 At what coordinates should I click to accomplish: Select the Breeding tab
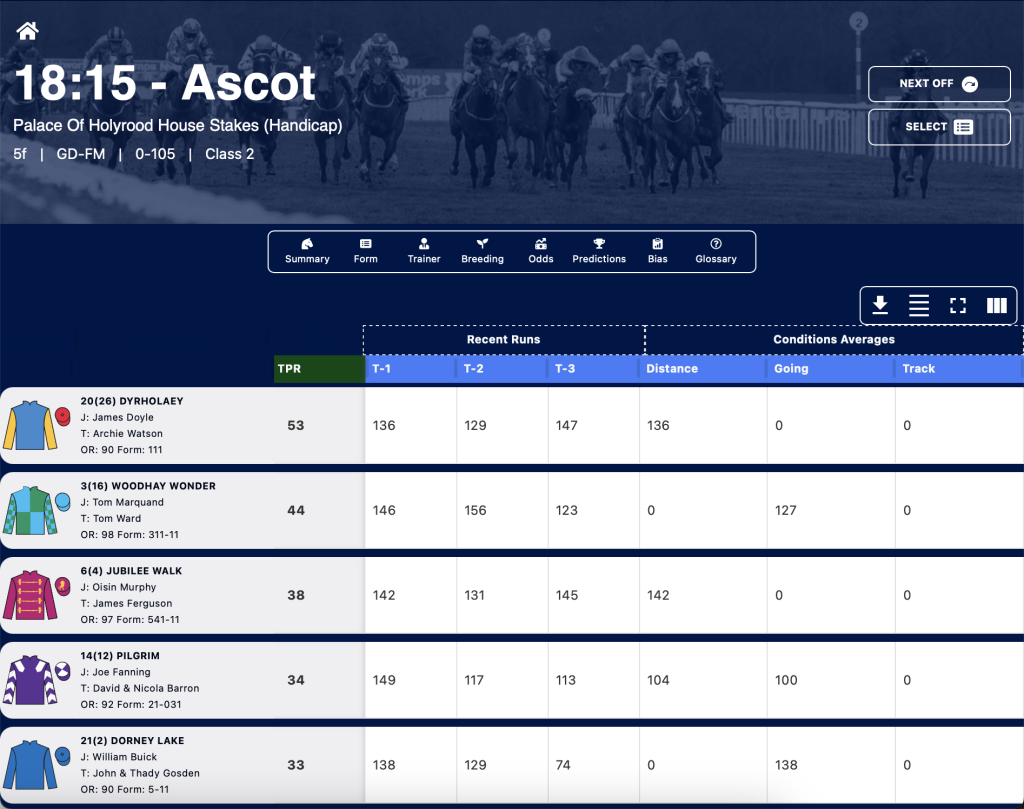[x=483, y=251]
